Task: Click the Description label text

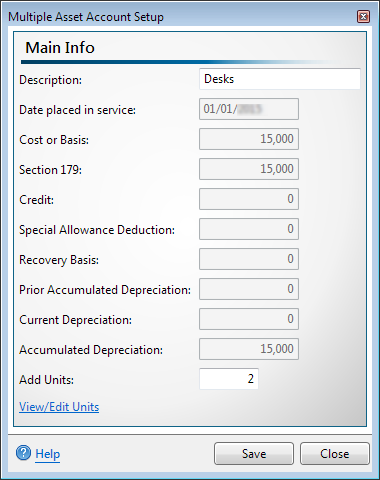Action: 50,80
